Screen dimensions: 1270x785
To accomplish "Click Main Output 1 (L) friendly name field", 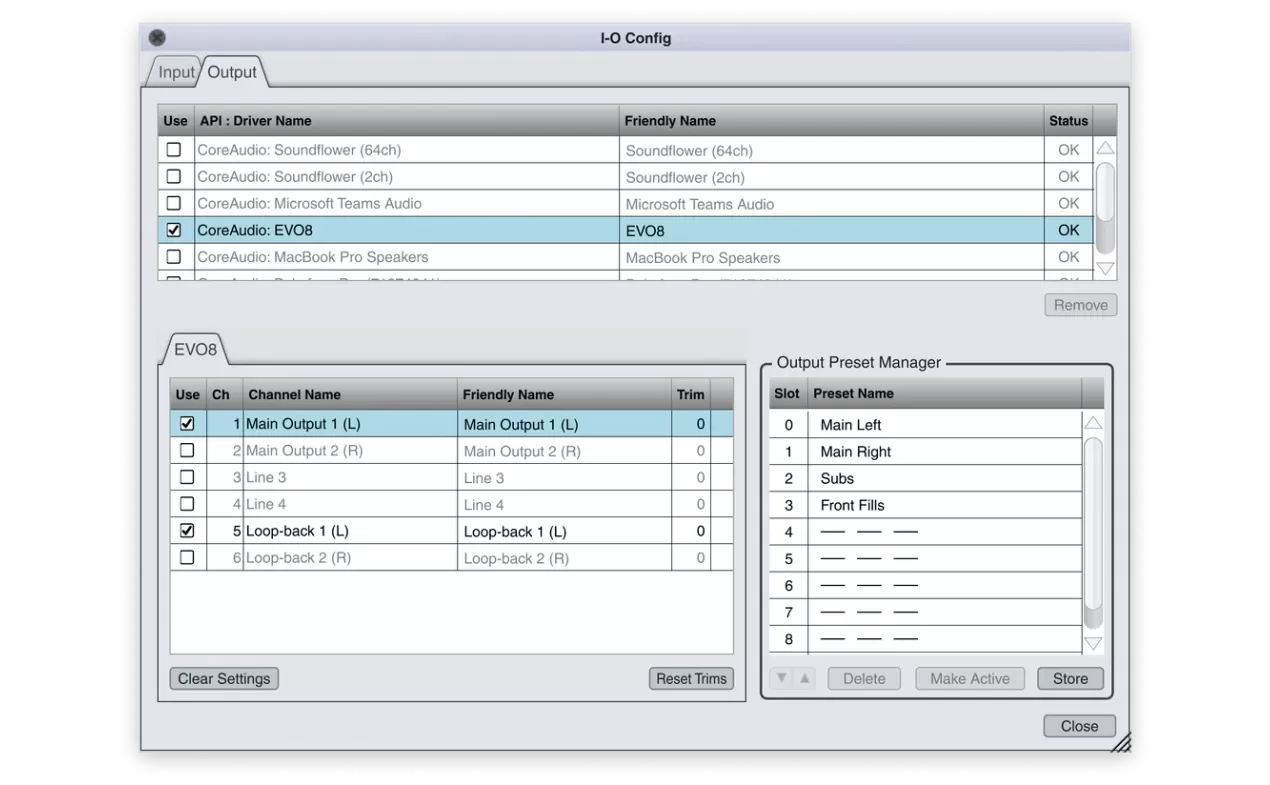I will click(565, 424).
